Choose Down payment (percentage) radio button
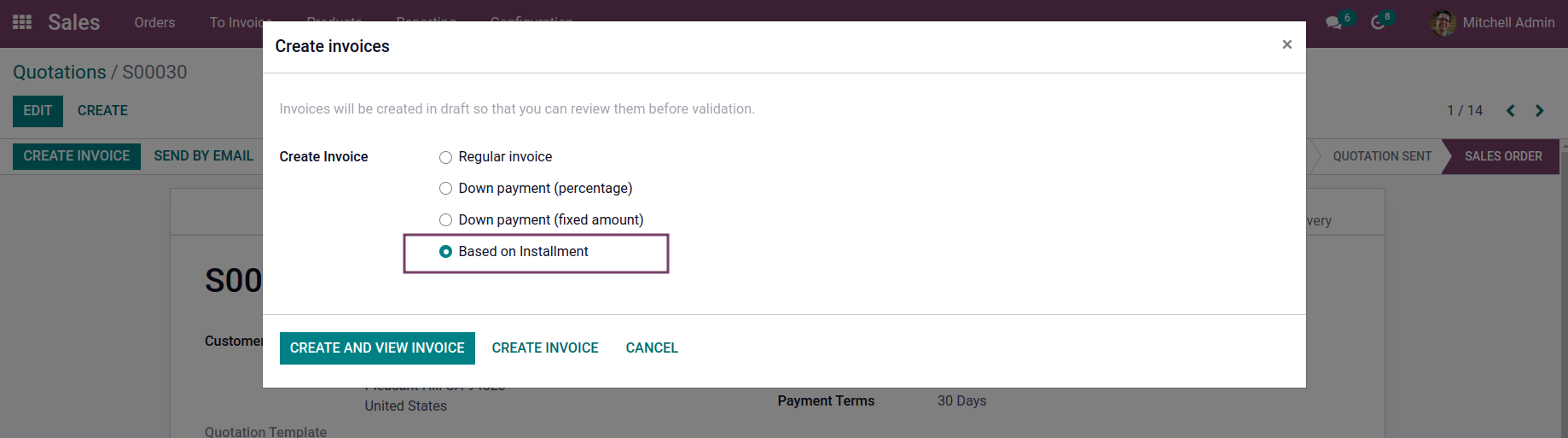The image size is (1568, 438). (x=445, y=189)
